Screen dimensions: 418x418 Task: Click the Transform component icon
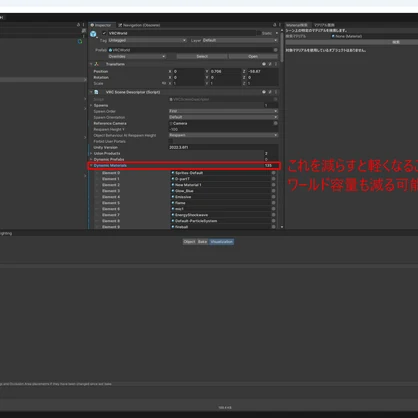[97, 64]
